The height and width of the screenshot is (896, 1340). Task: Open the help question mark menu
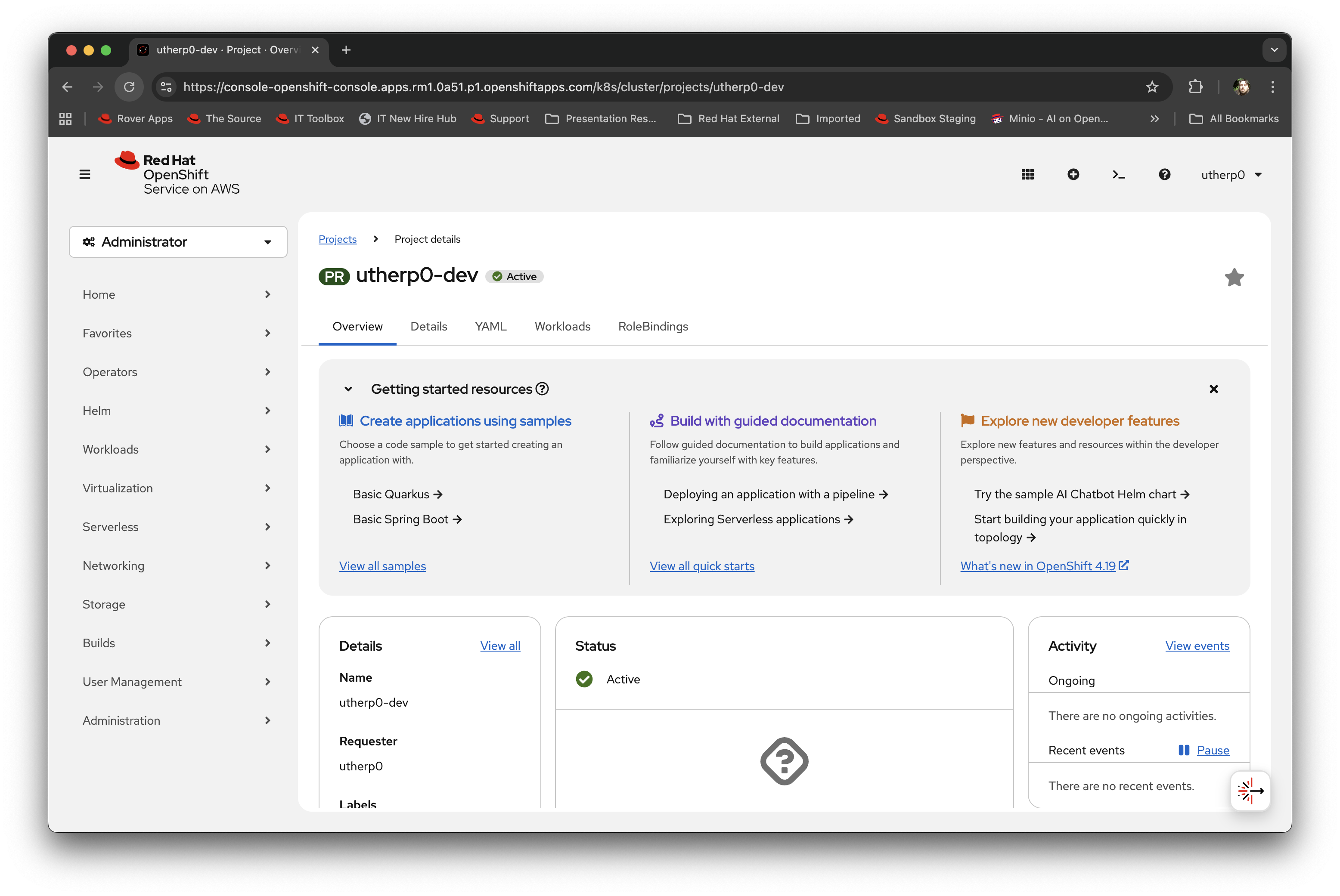coord(1164,174)
